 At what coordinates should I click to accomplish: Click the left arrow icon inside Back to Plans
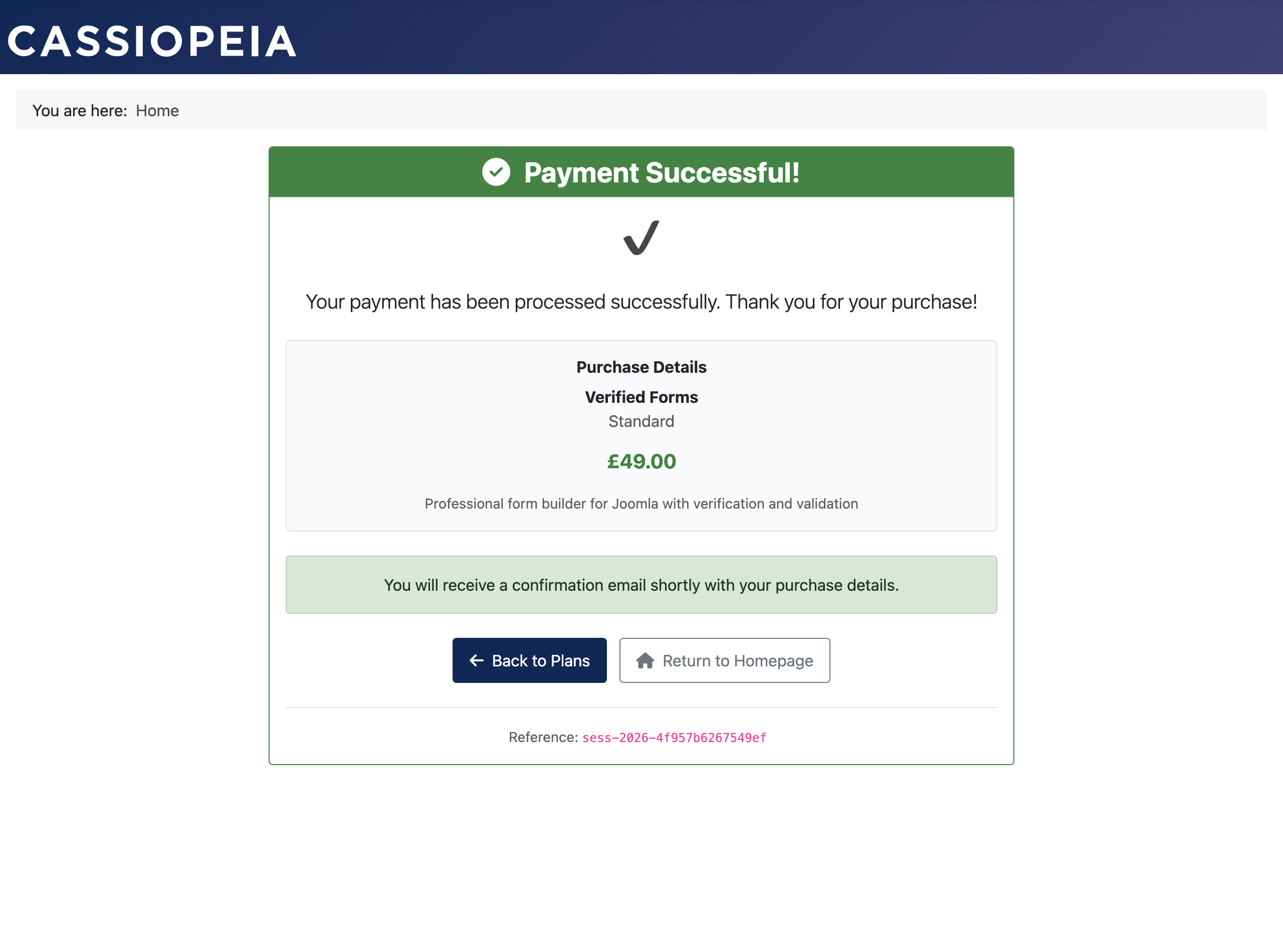pos(476,660)
